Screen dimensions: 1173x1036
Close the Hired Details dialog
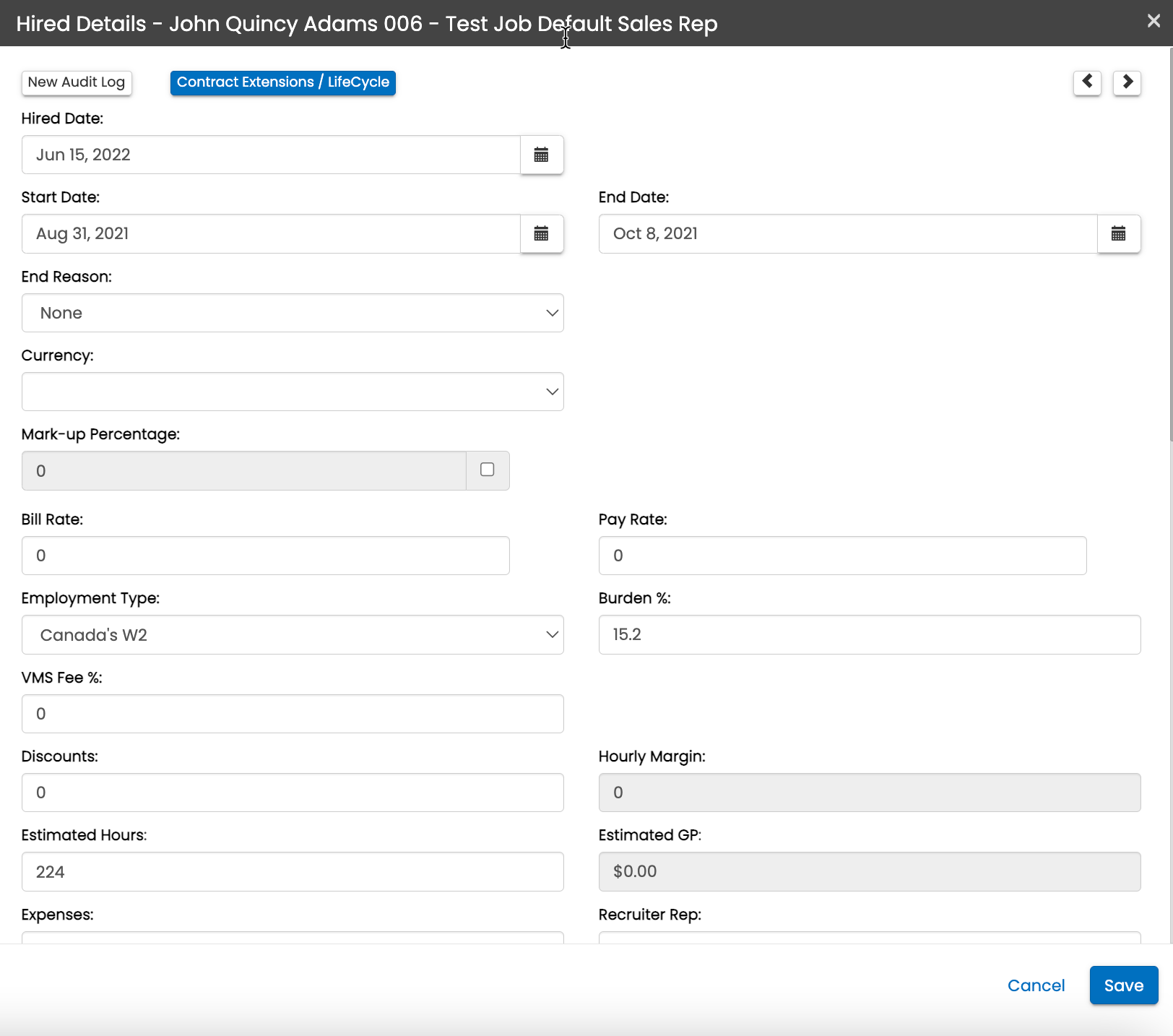pyautogui.click(x=1153, y=21)
